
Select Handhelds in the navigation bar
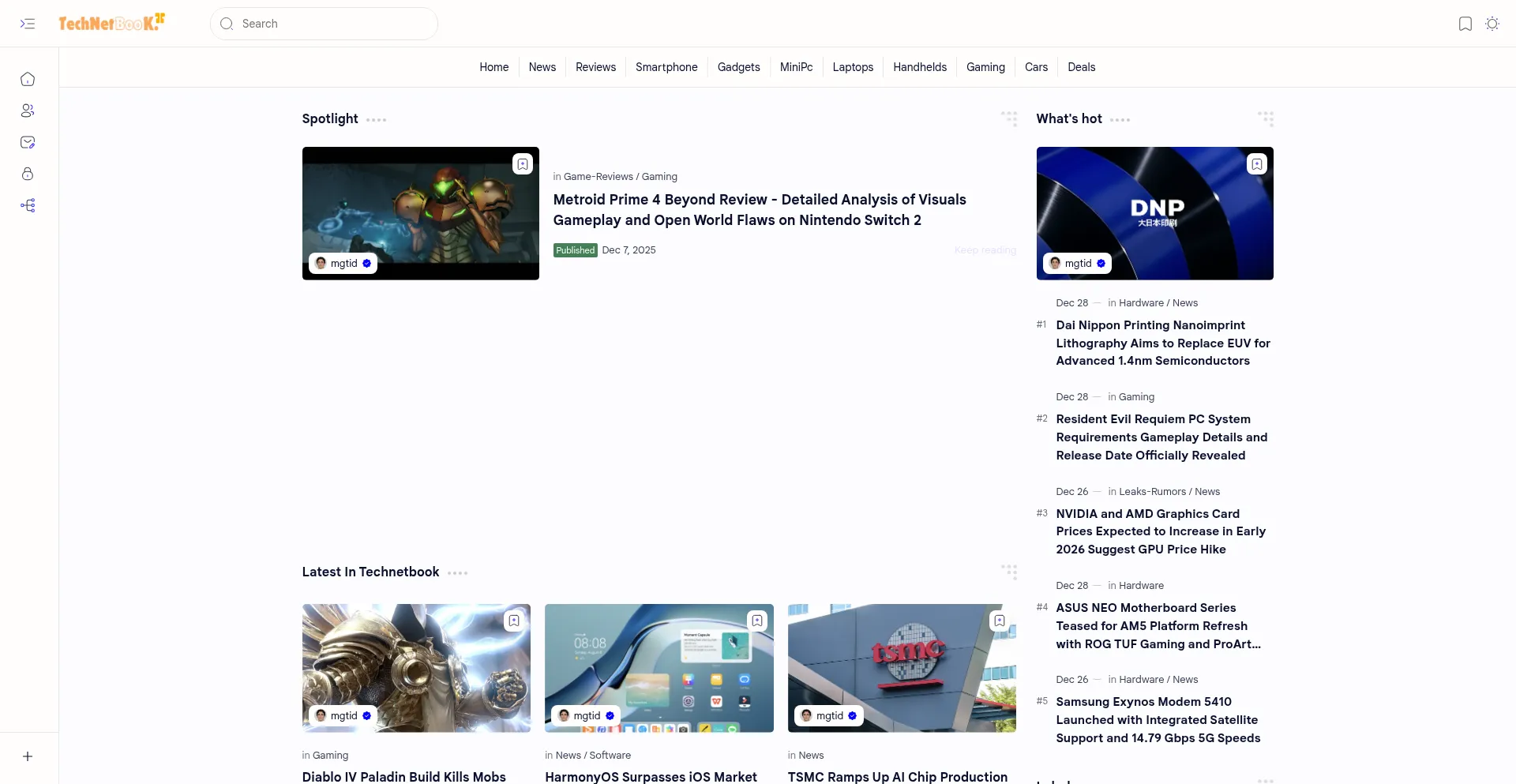point(919,67)
